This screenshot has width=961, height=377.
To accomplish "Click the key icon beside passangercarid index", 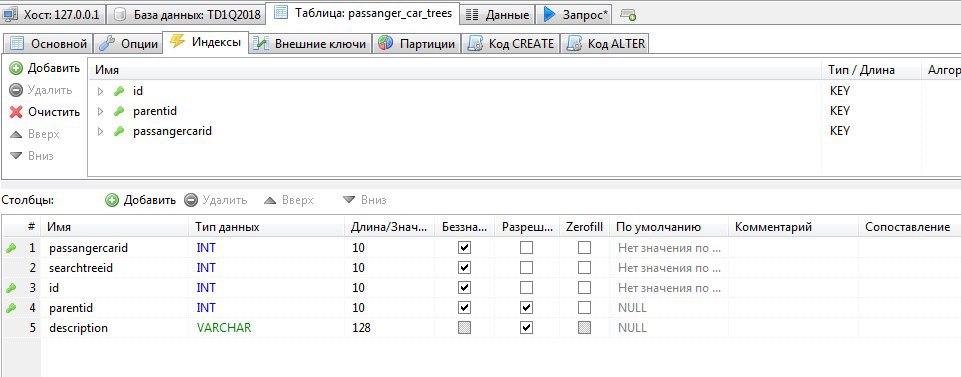I will (119, 131).
